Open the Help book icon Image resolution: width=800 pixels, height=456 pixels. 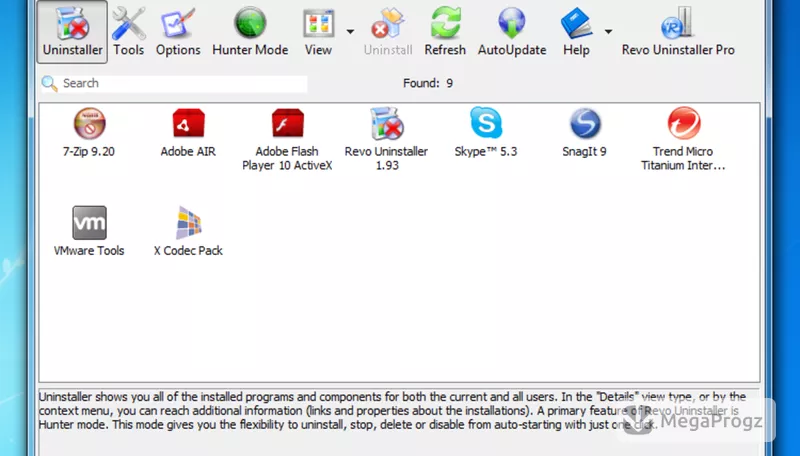[576, 23]
